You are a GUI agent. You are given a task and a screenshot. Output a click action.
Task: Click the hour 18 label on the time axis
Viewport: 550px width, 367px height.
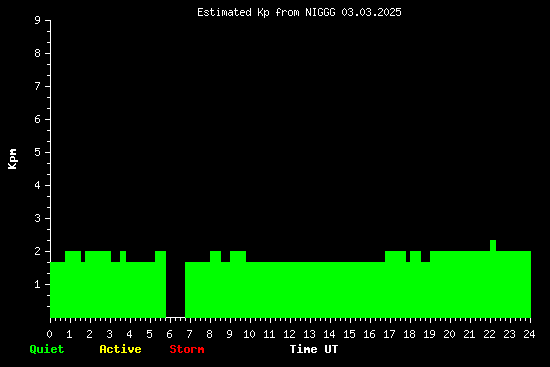pos(409,334)
